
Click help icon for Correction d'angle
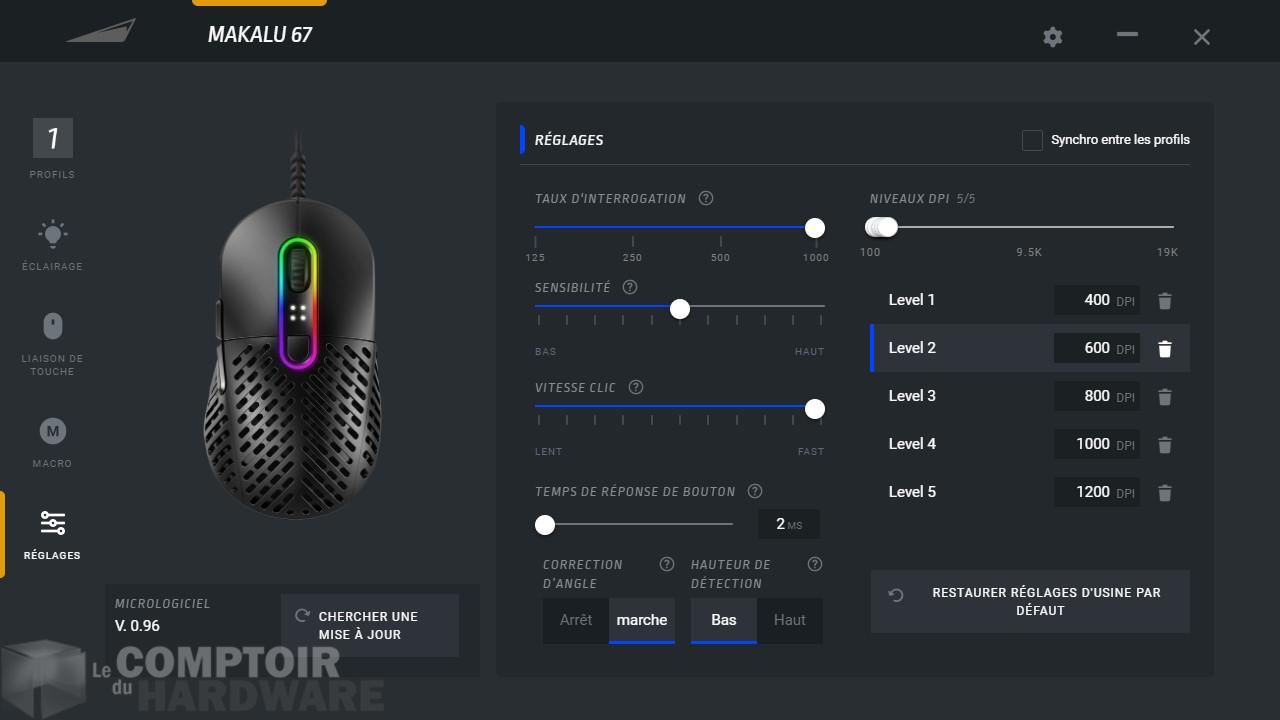coord(667,564)
